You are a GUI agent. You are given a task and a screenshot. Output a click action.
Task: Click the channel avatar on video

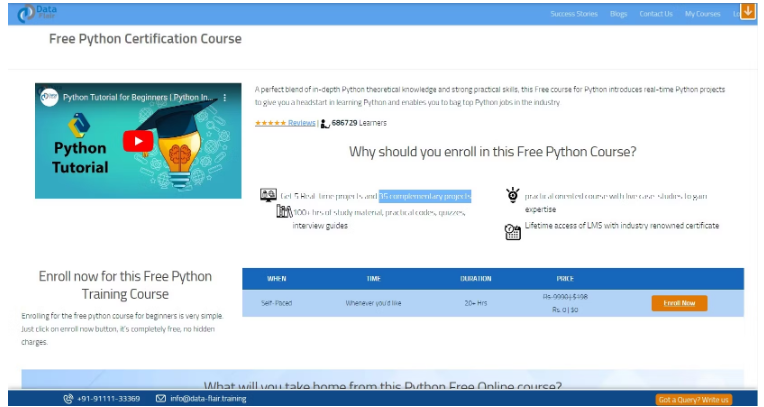click(x=49, y=97)
